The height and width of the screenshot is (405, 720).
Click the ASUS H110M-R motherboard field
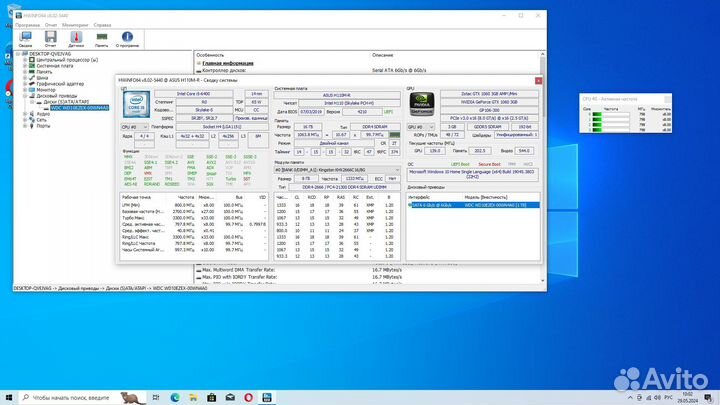(x=337, y=95)
